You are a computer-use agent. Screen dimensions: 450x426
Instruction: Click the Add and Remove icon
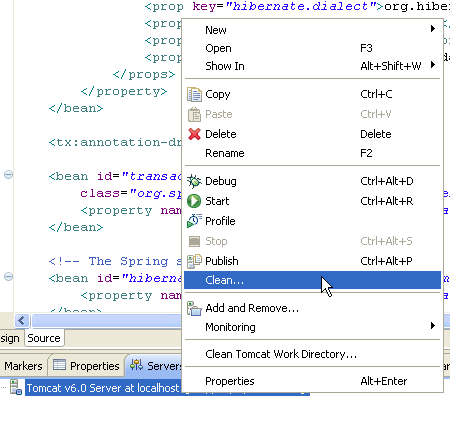194,308
